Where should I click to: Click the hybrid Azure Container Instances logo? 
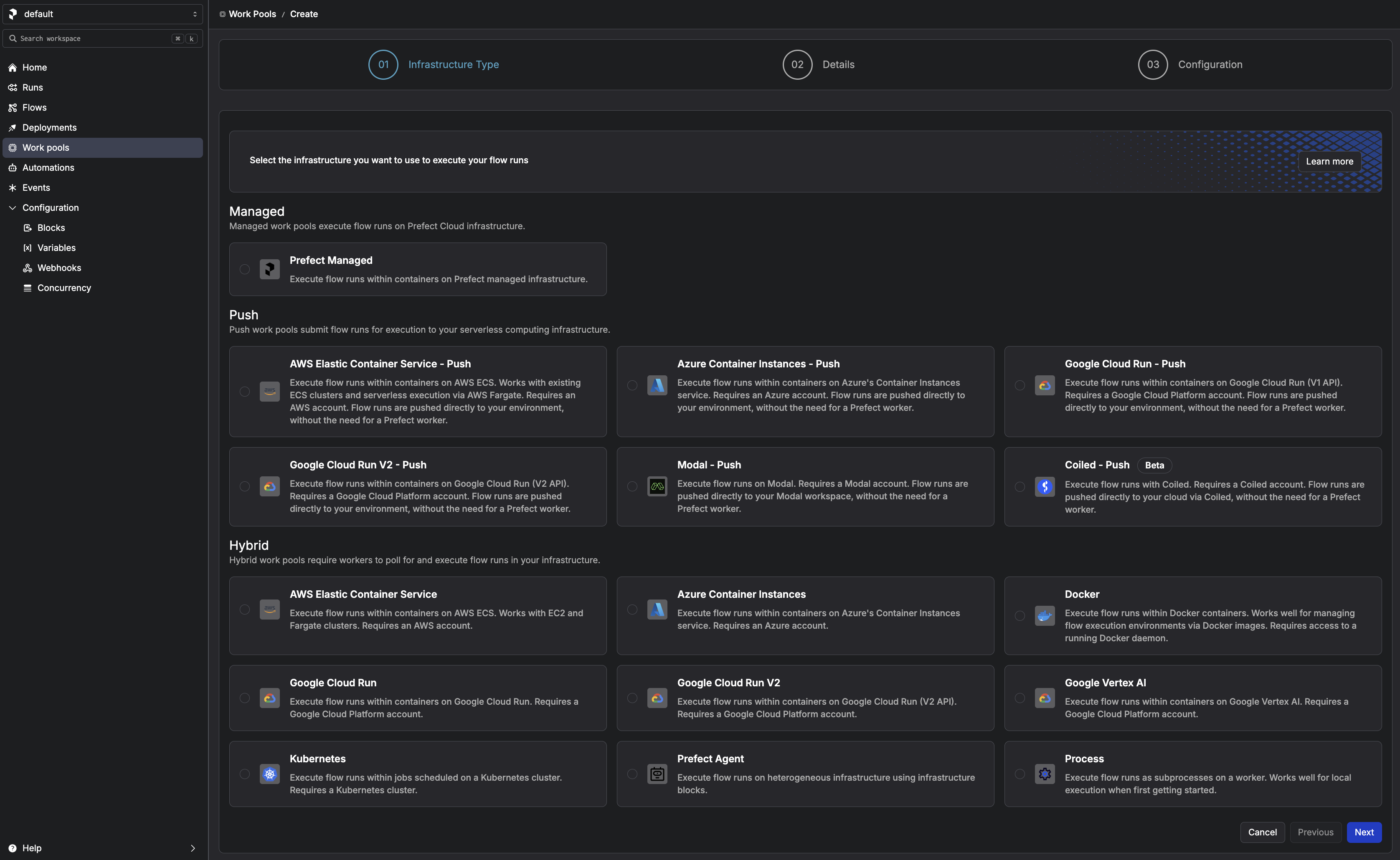(657, 609)
